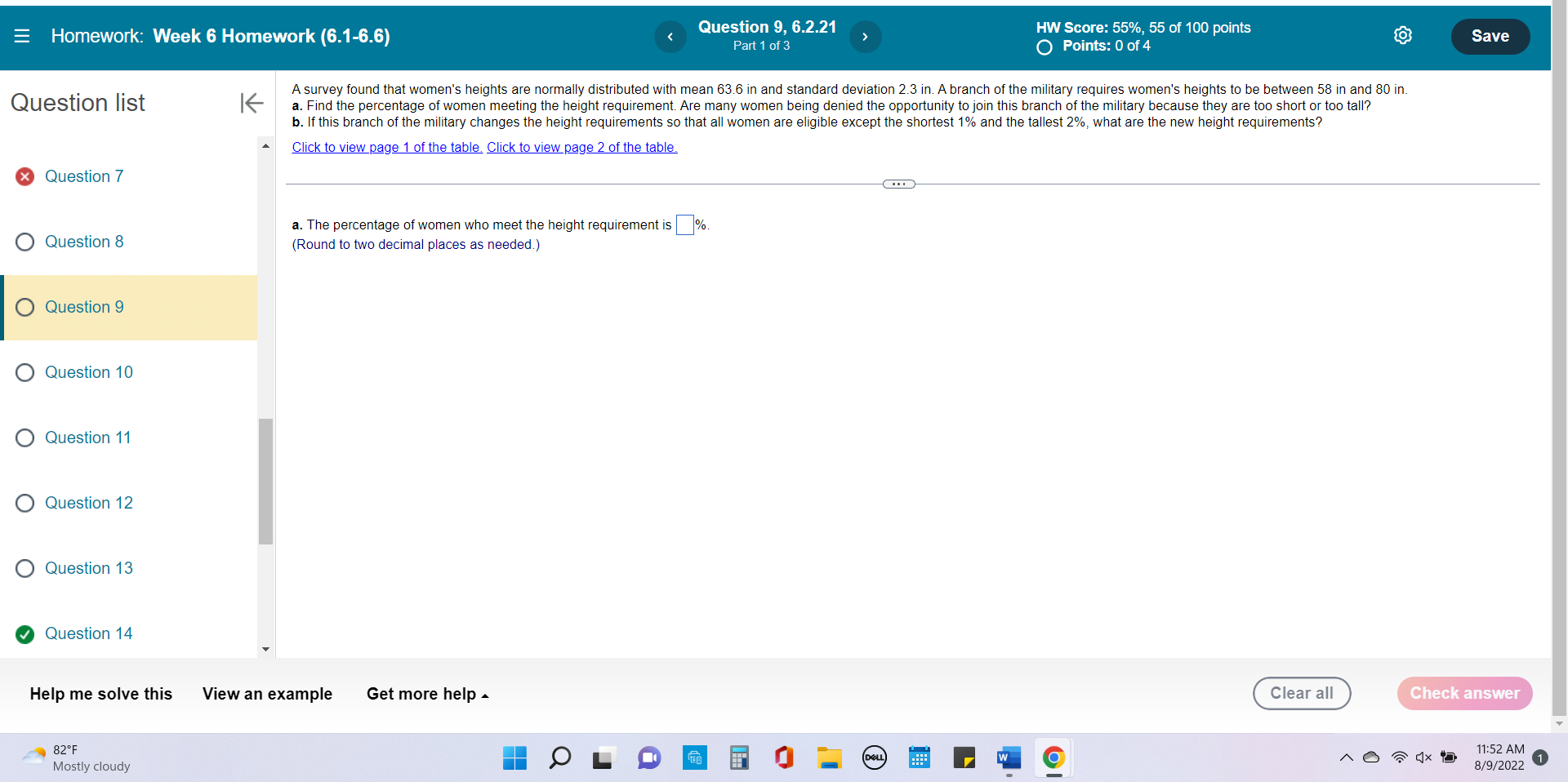This screenshot has width=1568, height=782.
Task: Click the green check icon beside Question 14
Action: [x=24, y=634]
